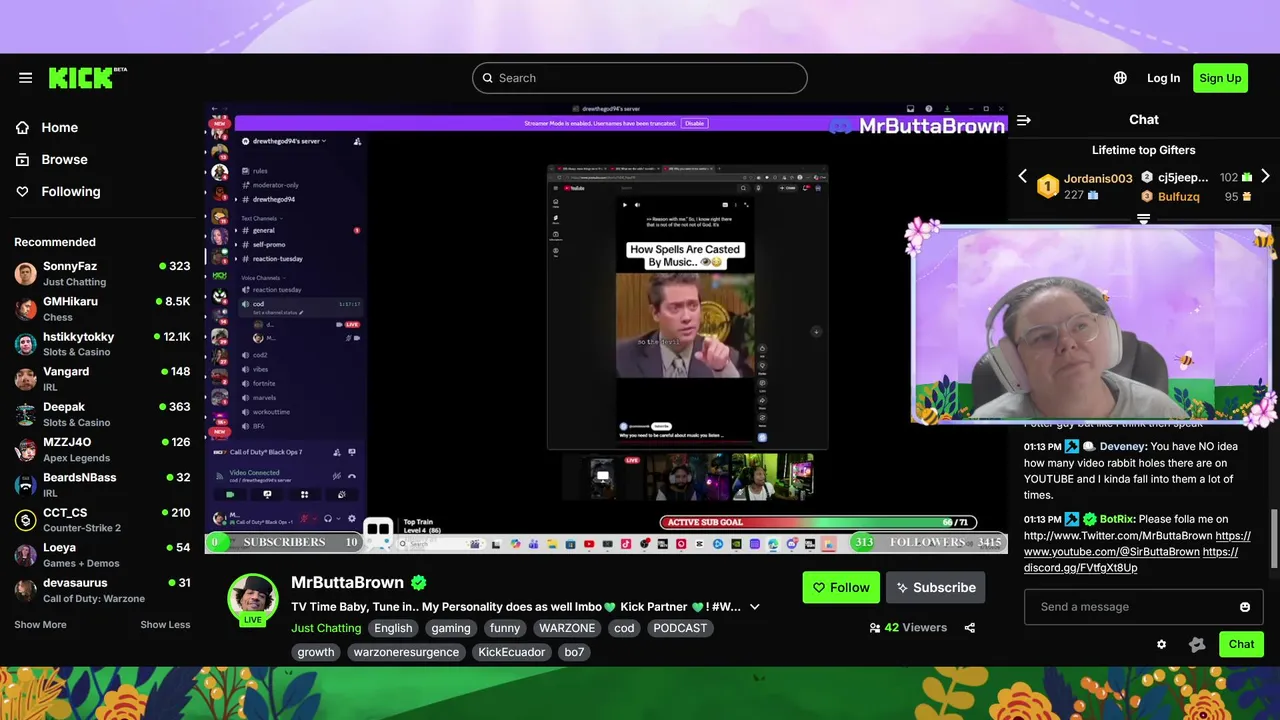The image size is (1280, 720).
Task: Expand the stream title with the chevron
Action: 755,607
